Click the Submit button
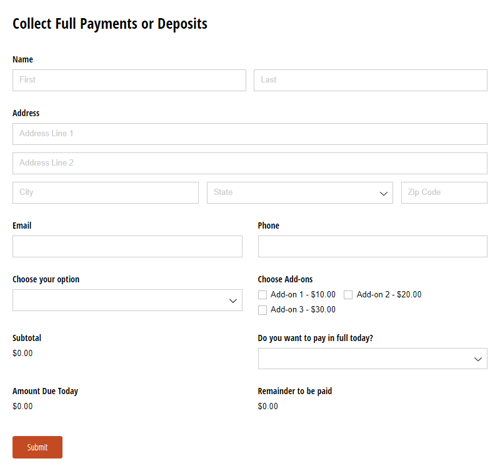500x471 pixels. [x=37, y=447]
